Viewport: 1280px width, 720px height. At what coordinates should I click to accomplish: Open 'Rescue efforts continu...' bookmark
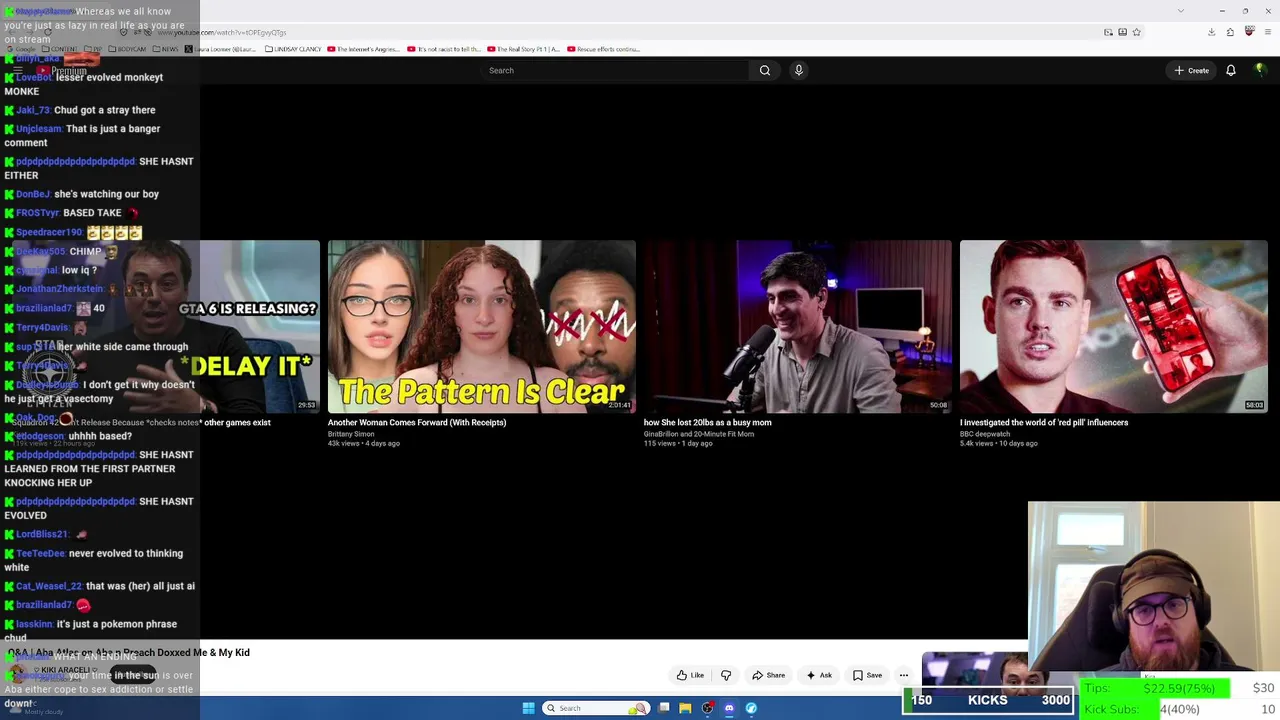(x=603, y=49)
